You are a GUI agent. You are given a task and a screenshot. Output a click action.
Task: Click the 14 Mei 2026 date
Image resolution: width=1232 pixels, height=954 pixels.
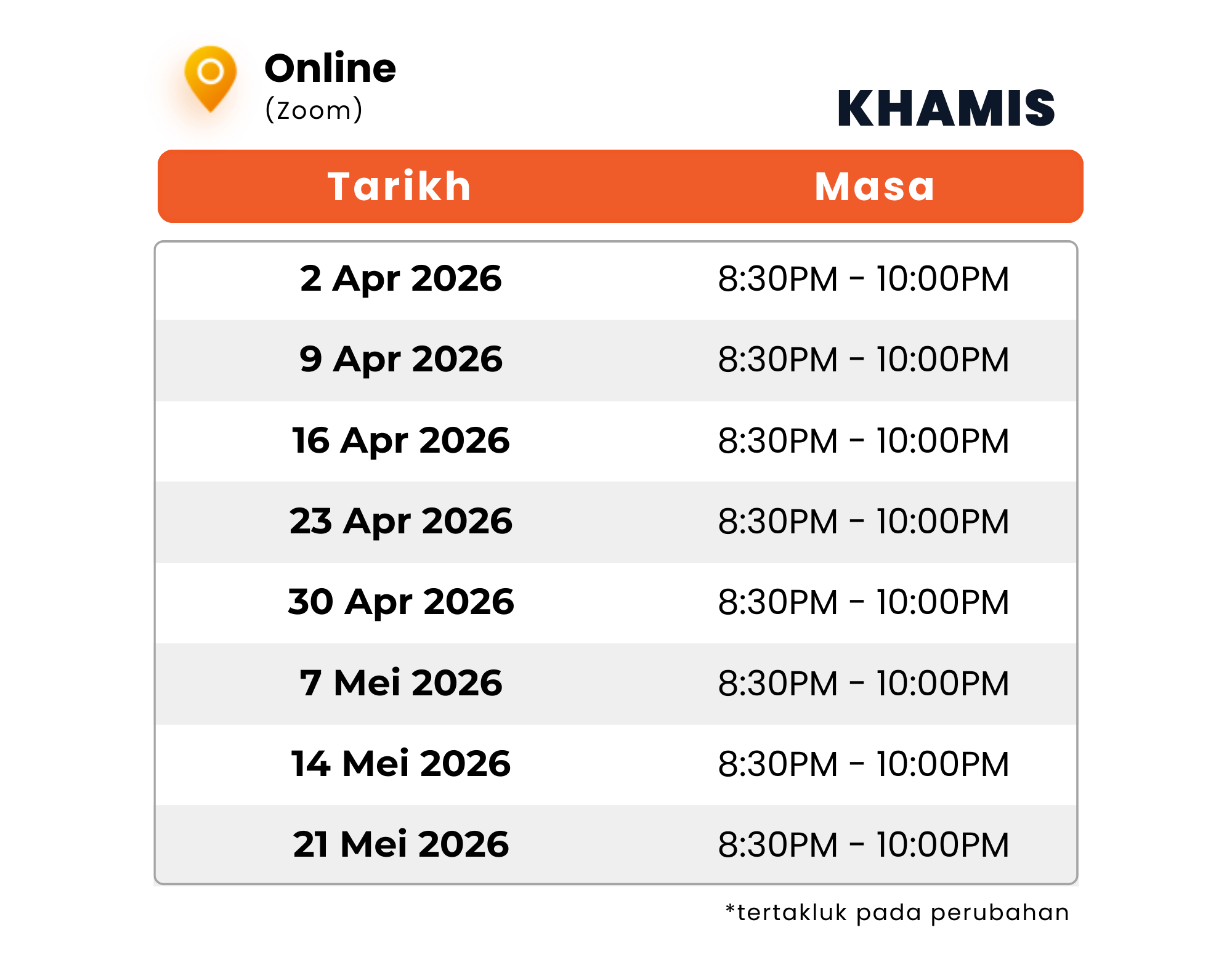pos(401,764)
